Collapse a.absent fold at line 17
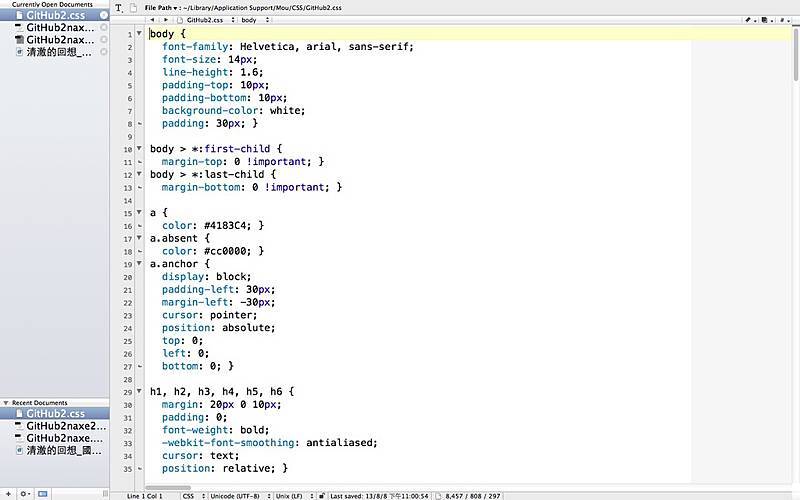 139,238
